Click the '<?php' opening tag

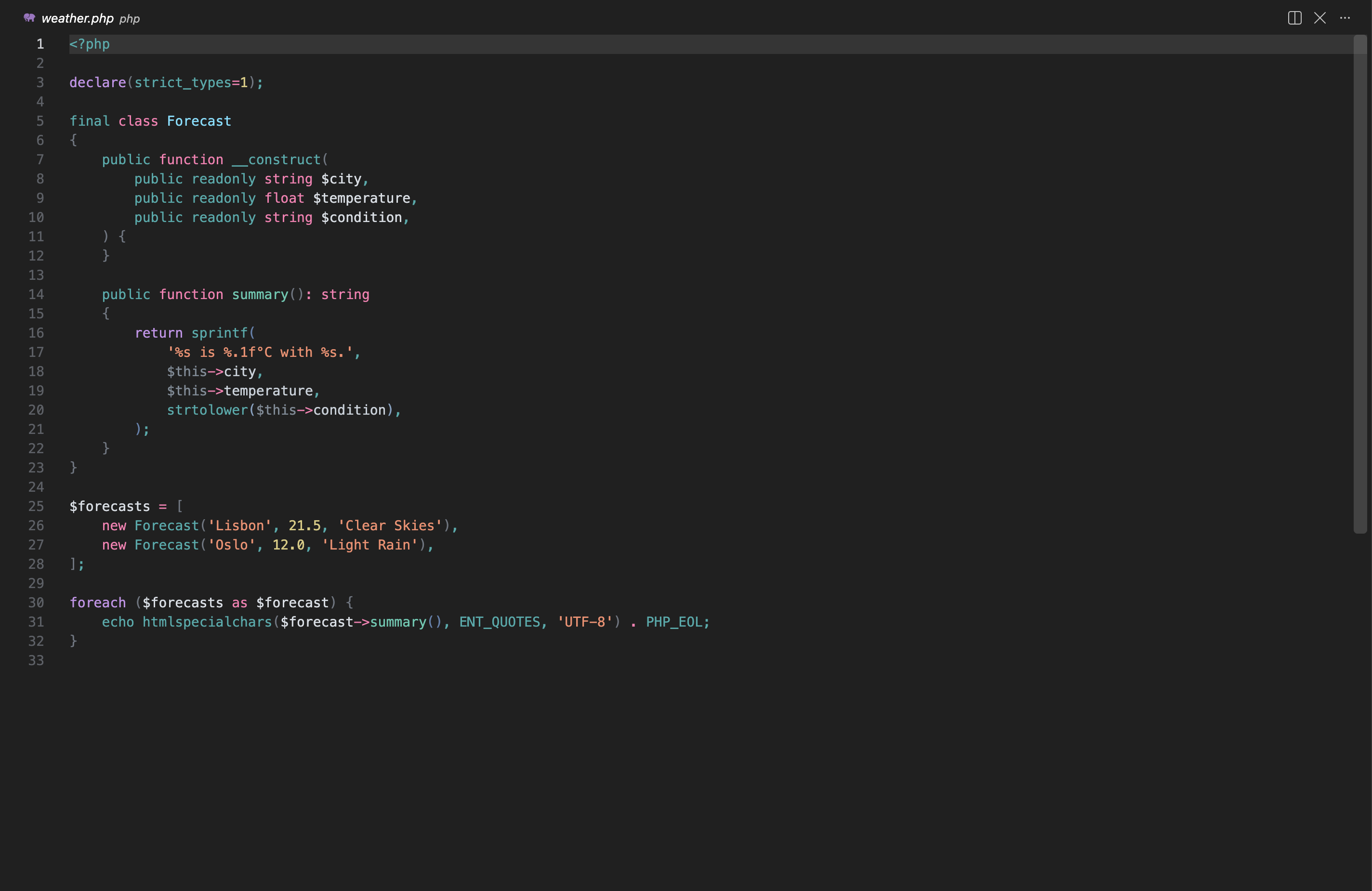tap(89, 44)
